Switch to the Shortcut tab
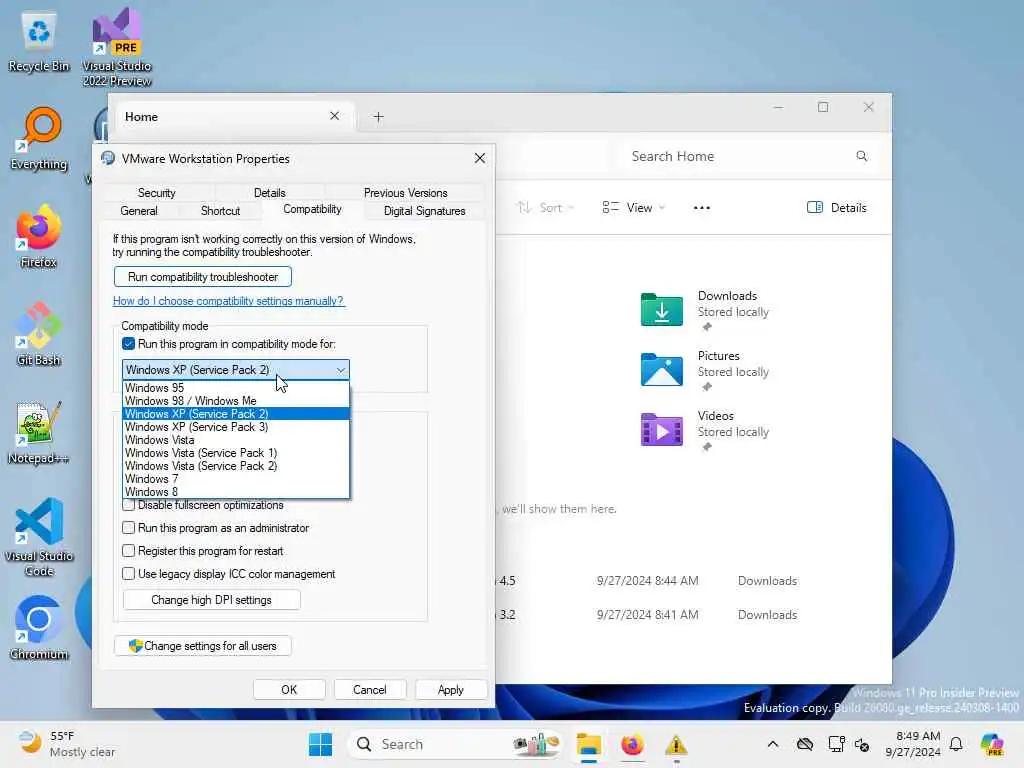The image size is (1024, 768). point(220,211)
